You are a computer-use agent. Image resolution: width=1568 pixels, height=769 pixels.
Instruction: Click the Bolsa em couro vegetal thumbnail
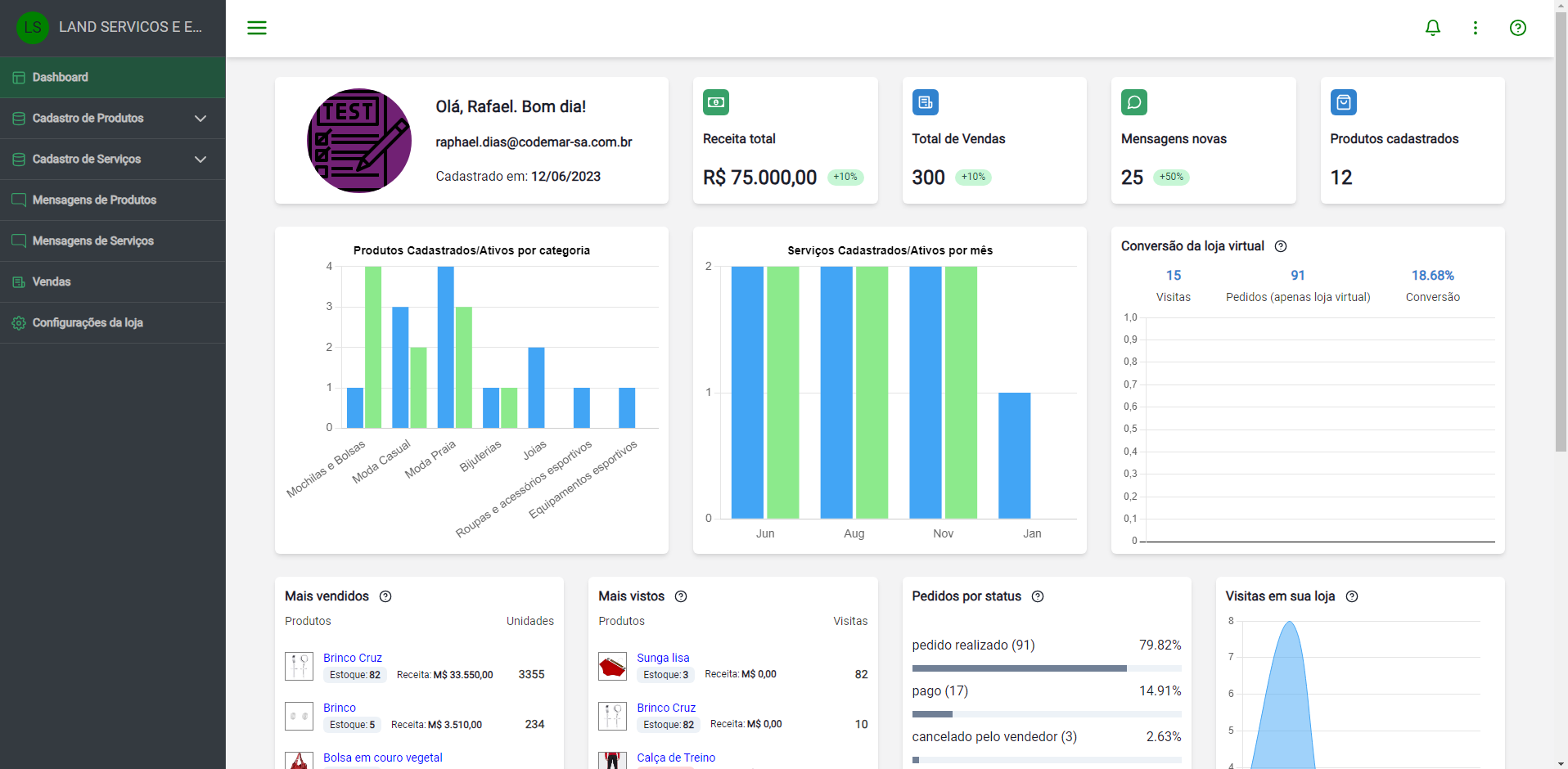click(x=299, y=760)
